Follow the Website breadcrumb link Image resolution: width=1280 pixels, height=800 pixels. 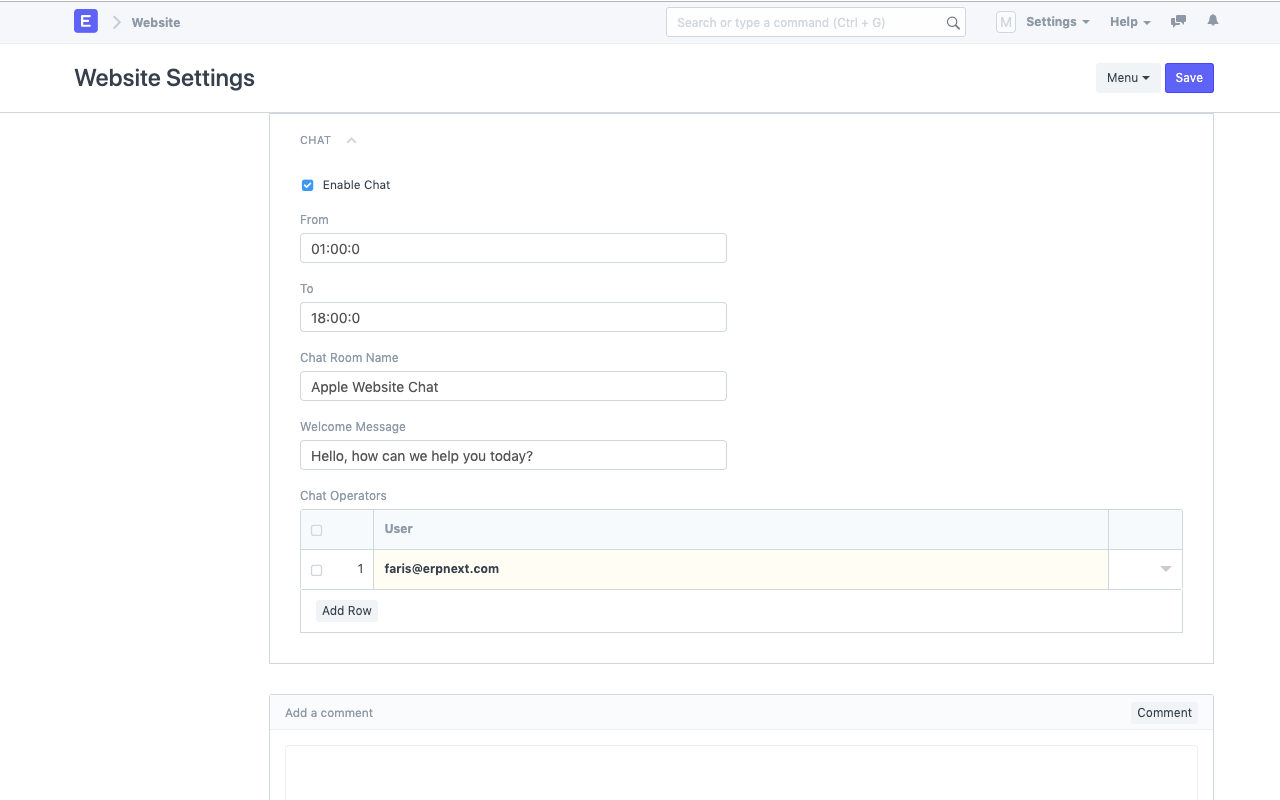[156, 22]
